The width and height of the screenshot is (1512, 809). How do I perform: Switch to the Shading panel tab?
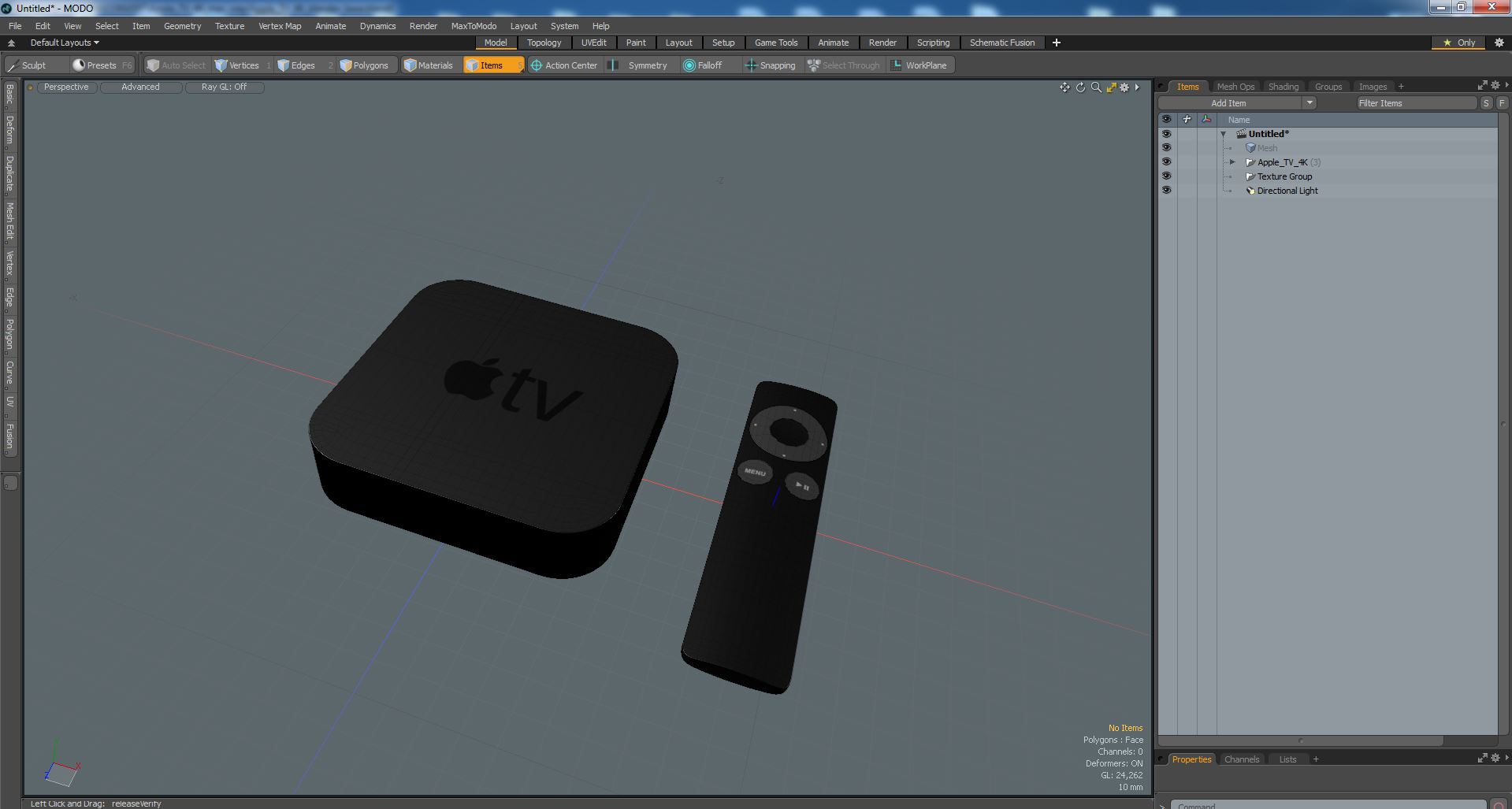click(1283, 87)
